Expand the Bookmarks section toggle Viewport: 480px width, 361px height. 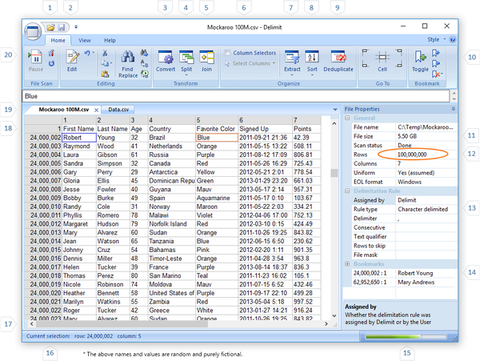347,264
